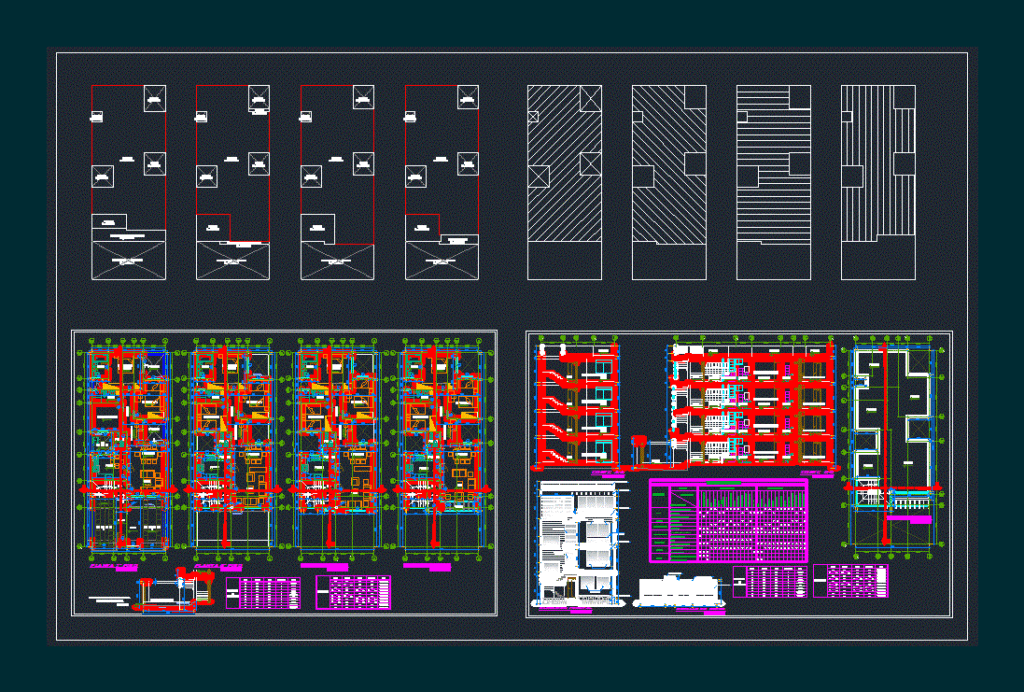Click the magenta title bar under fourth floor plan

(x=426, y=567)
